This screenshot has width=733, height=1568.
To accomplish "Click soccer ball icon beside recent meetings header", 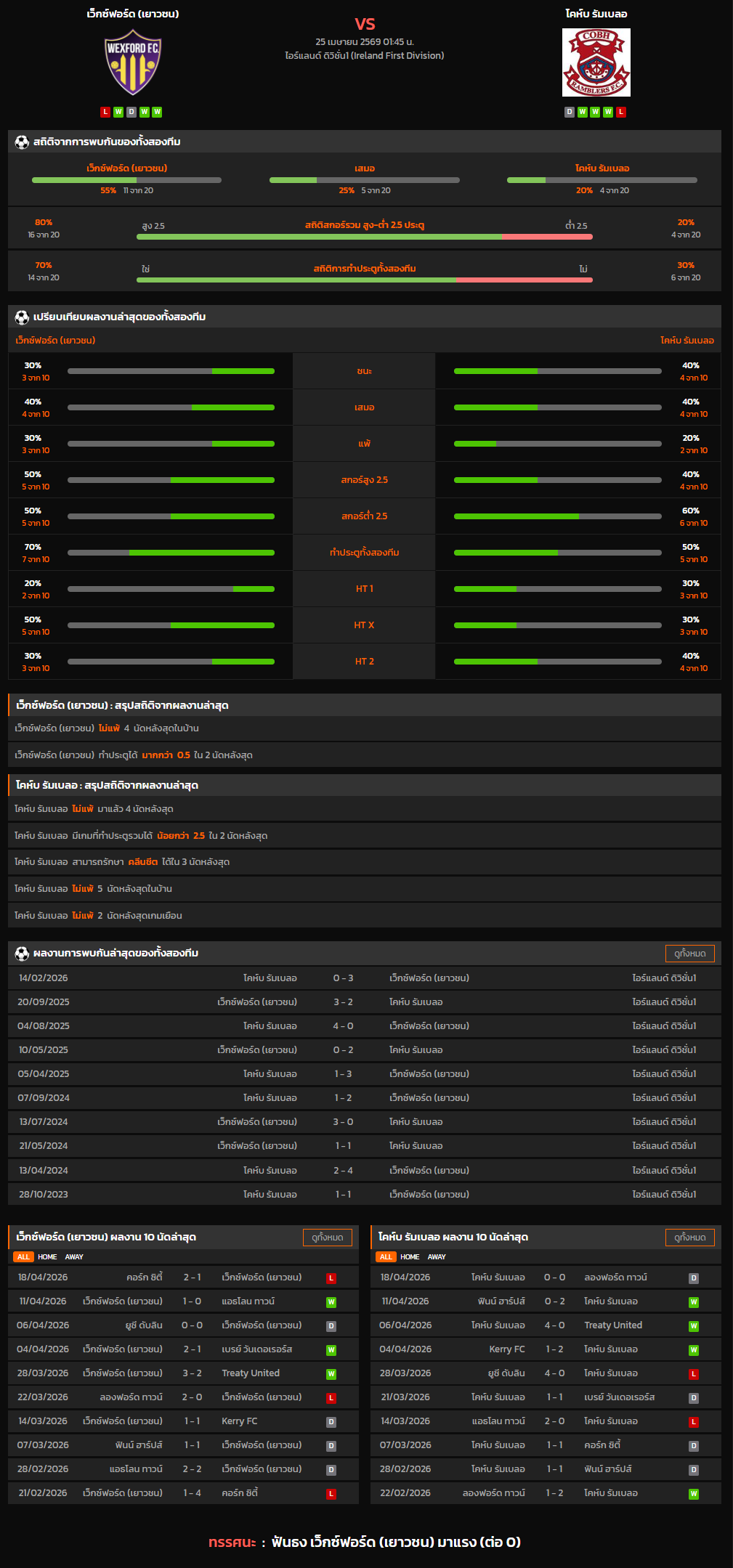I will (22, 954).
